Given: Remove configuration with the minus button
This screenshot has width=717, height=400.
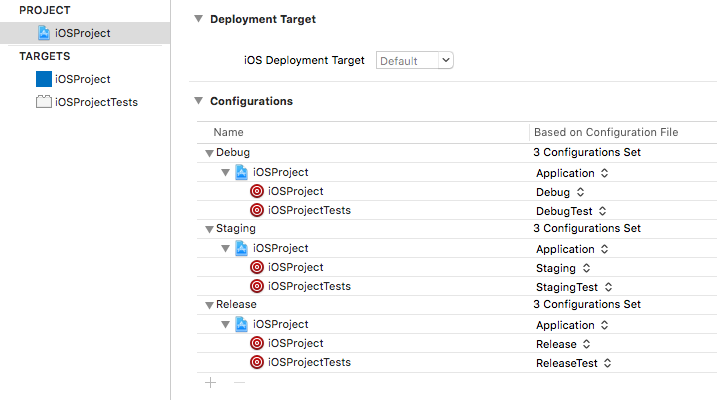Looking at the screenshot, I should coord(239,383).
